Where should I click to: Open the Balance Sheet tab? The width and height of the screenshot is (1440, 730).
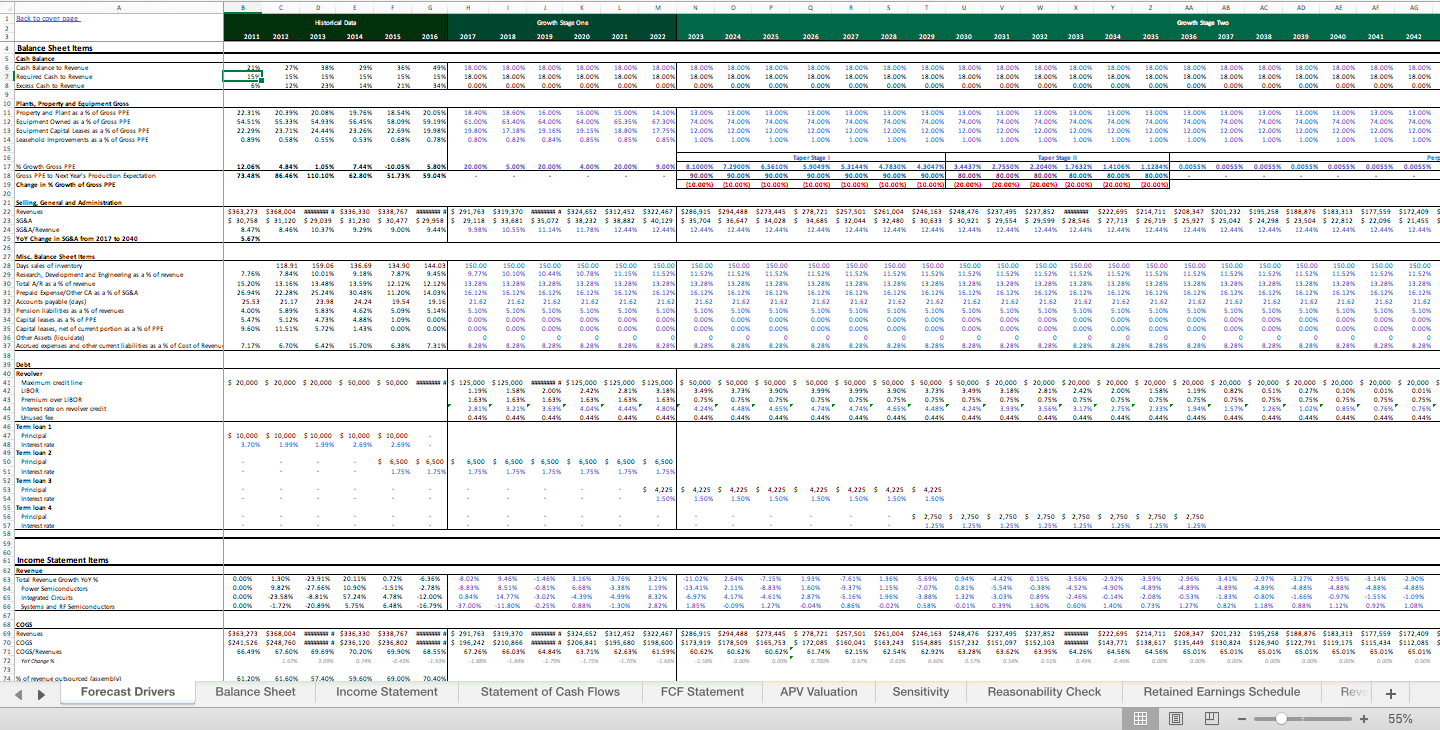(255, 692)
